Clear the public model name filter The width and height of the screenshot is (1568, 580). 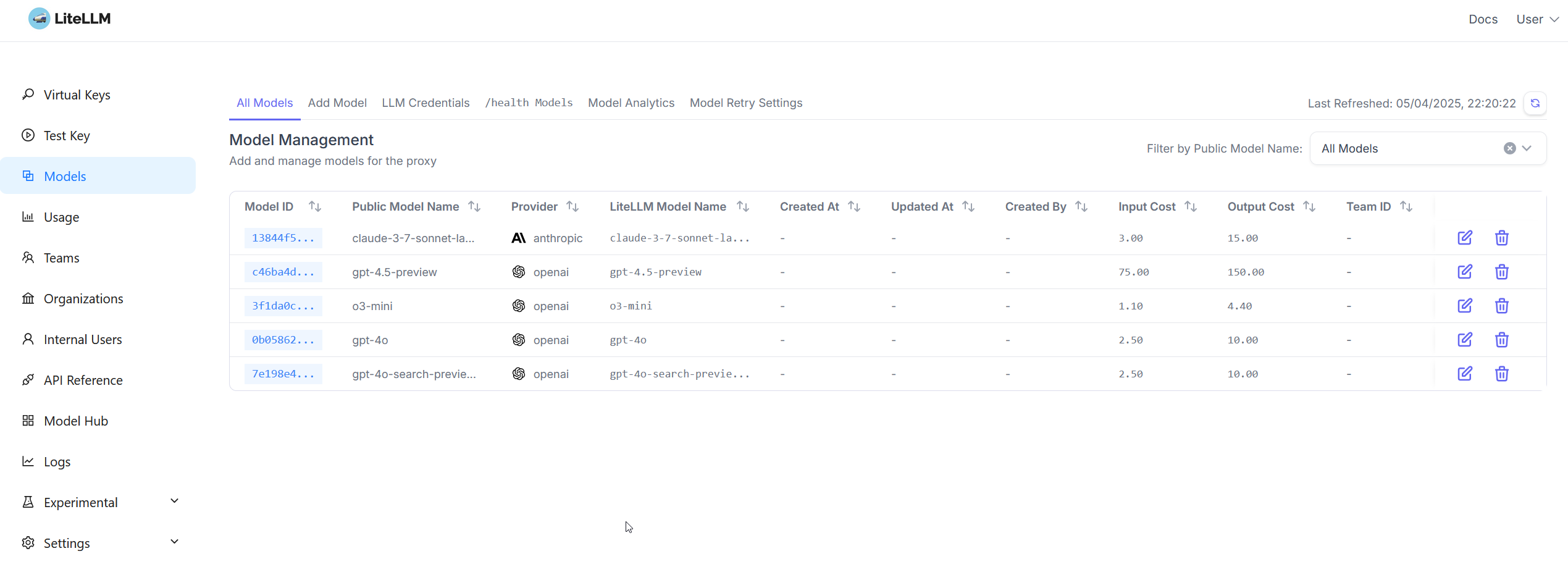[x=1509, y=148]
